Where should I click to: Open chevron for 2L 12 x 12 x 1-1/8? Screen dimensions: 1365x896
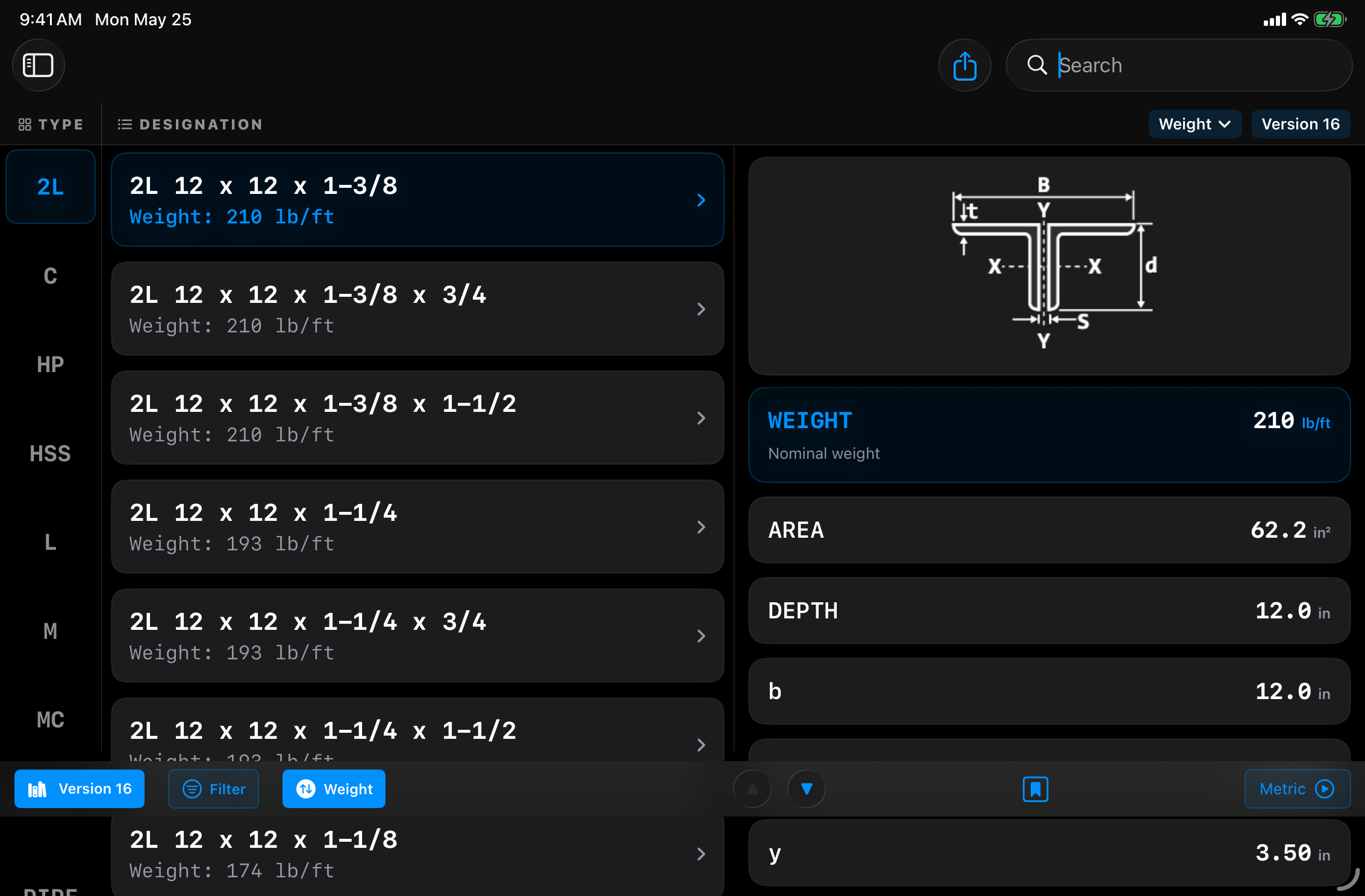click(701, 854)
